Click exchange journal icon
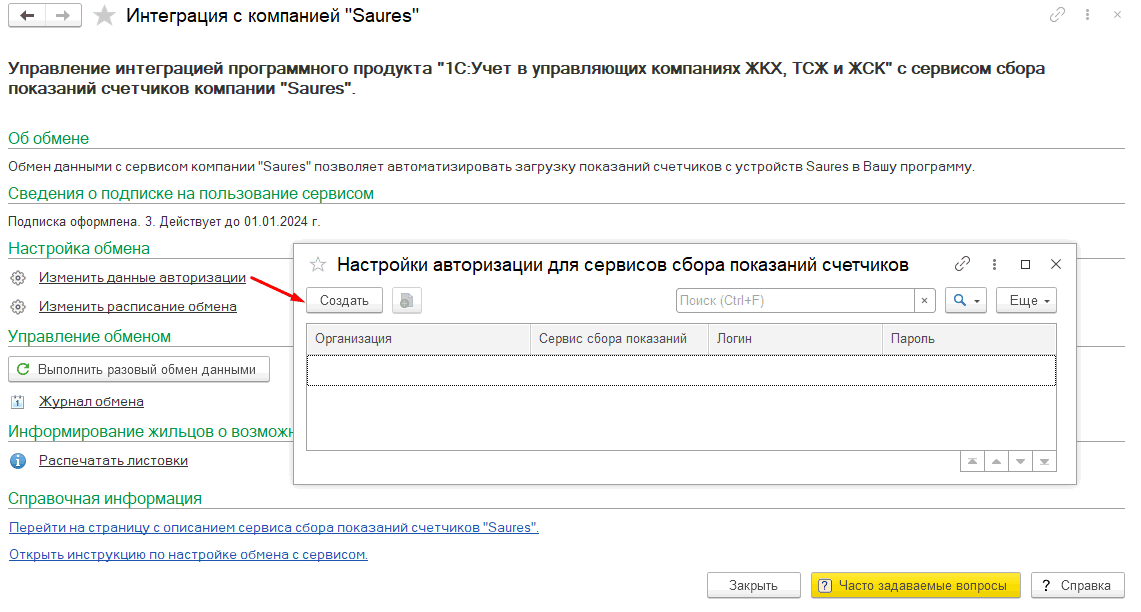The width and height of the screenshot is (1141, 612). (x=18, y=402)
